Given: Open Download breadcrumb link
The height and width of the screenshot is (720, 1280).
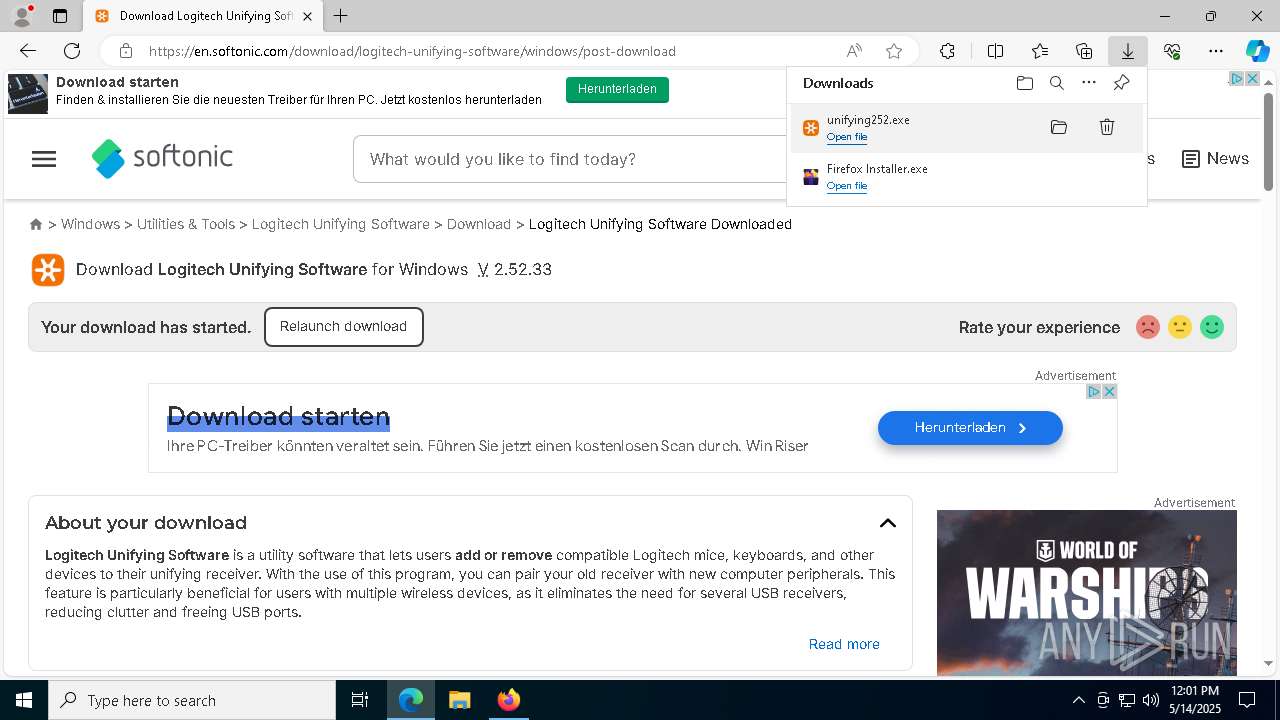Looking at the screenshot, I should pos(479,224).
